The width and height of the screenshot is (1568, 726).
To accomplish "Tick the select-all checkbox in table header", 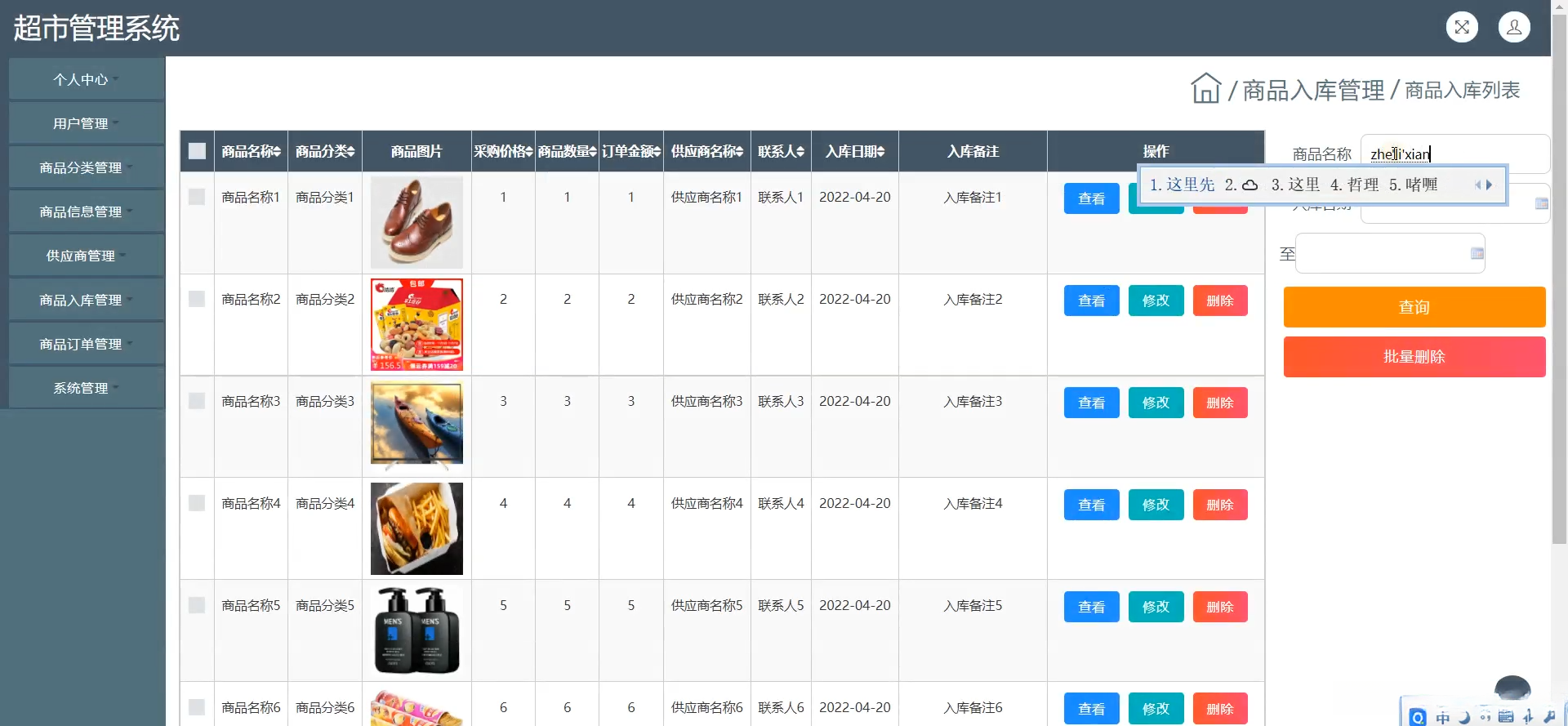I will point(197,151).
